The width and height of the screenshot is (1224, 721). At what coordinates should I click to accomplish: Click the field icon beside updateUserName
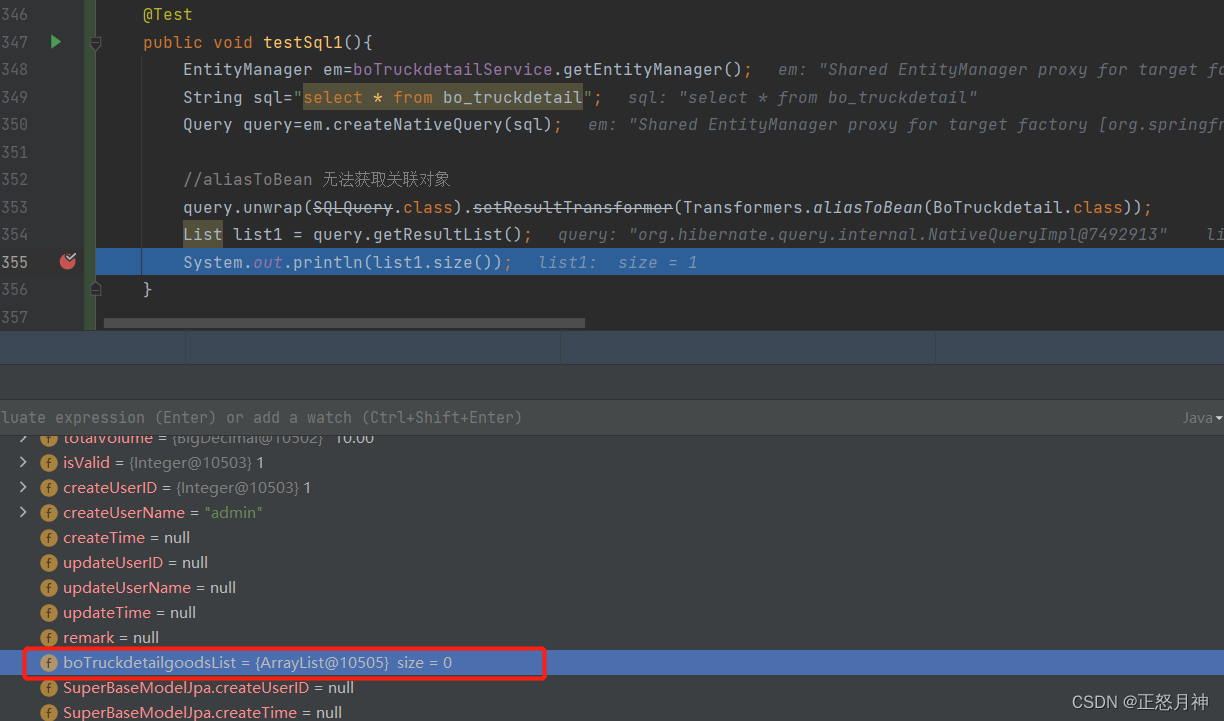(48, 588)
